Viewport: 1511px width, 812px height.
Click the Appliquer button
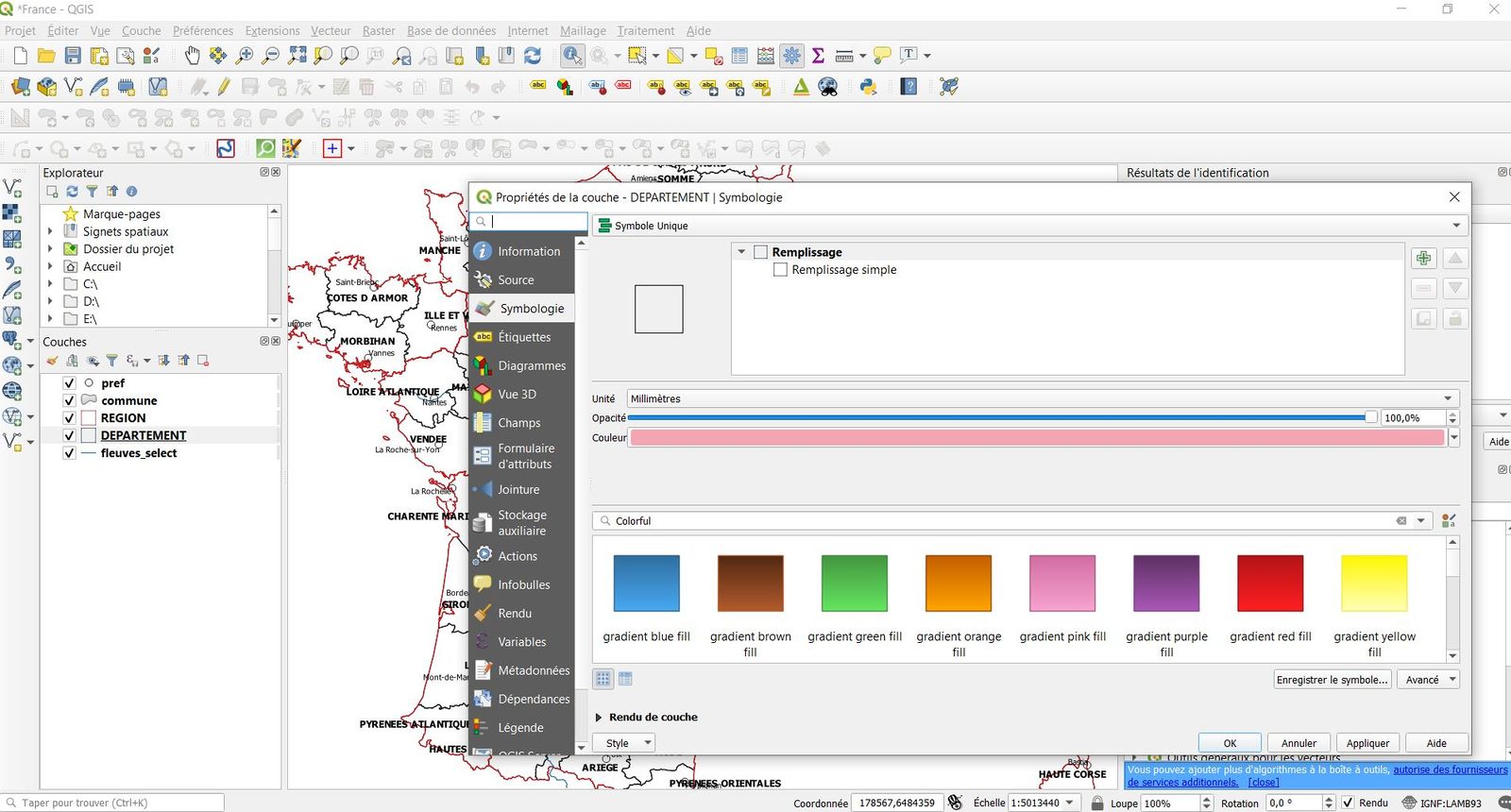point(1367,743)
